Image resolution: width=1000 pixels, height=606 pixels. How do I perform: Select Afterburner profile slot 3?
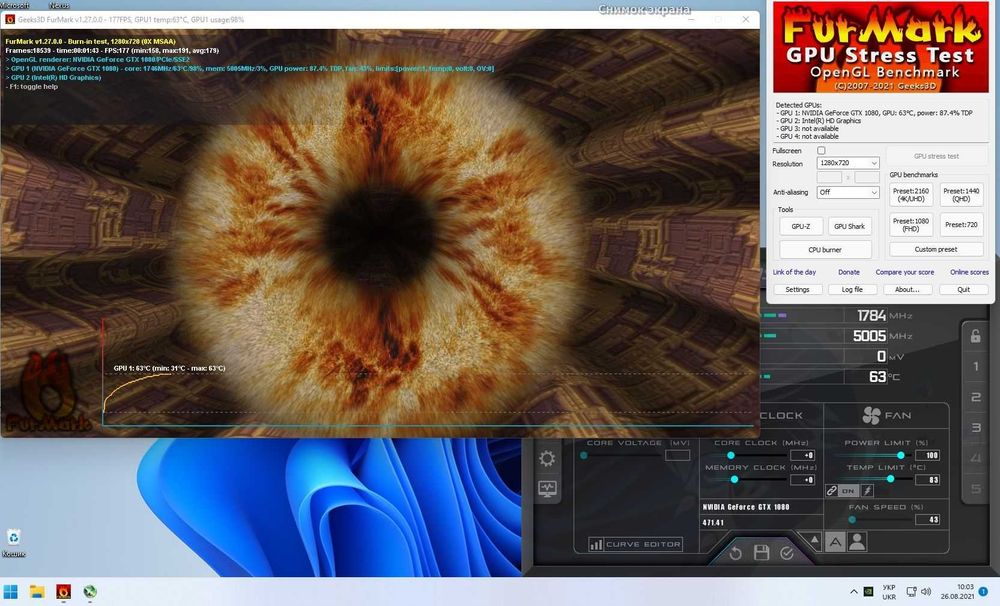point(975,427)
